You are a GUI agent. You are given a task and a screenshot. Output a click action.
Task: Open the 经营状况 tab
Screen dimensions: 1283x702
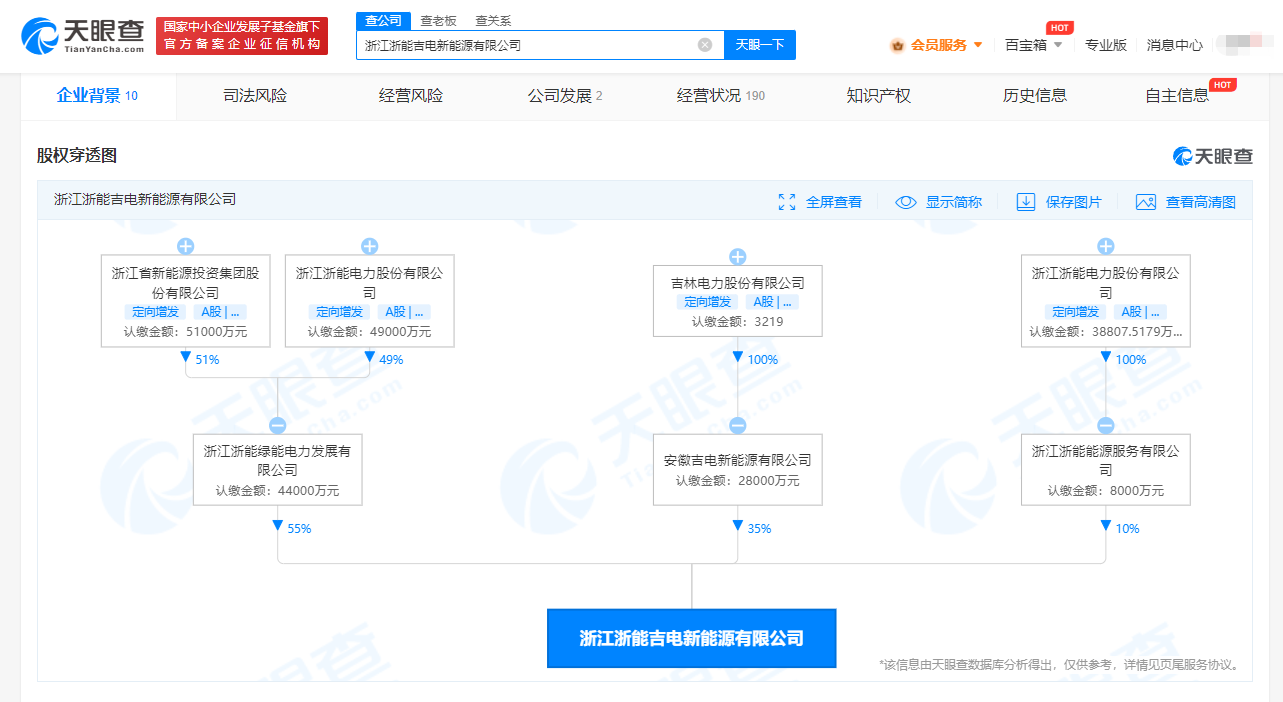point(721,96)
